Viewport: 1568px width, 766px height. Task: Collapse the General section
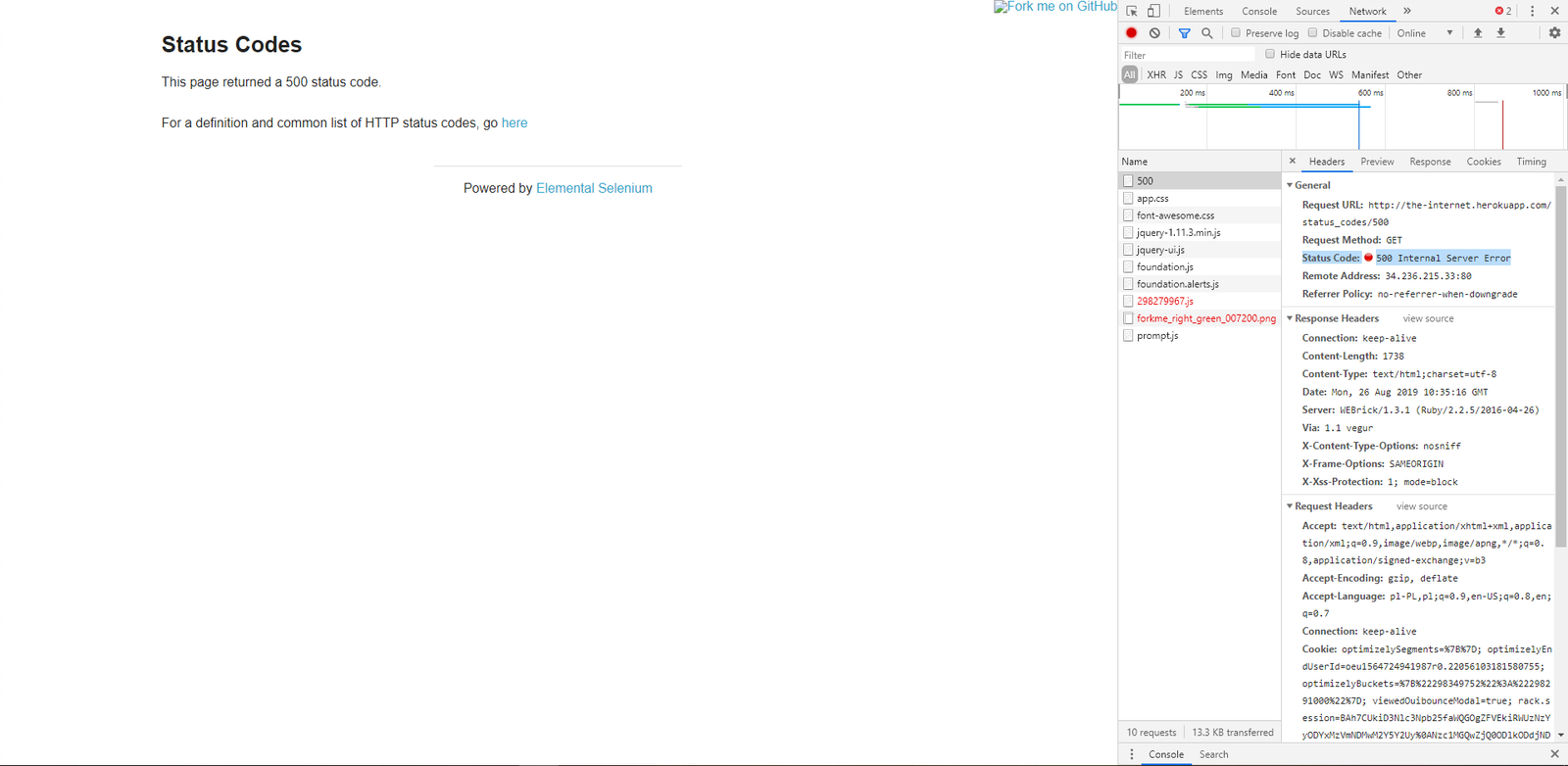[1290, 185]
